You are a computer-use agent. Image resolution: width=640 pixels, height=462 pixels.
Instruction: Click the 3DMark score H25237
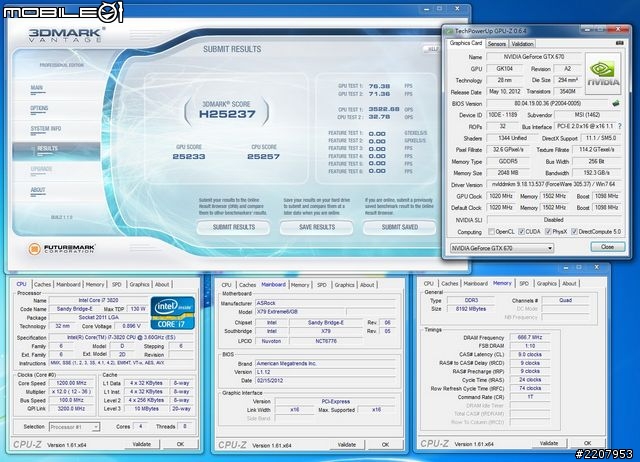click(227, 114)
